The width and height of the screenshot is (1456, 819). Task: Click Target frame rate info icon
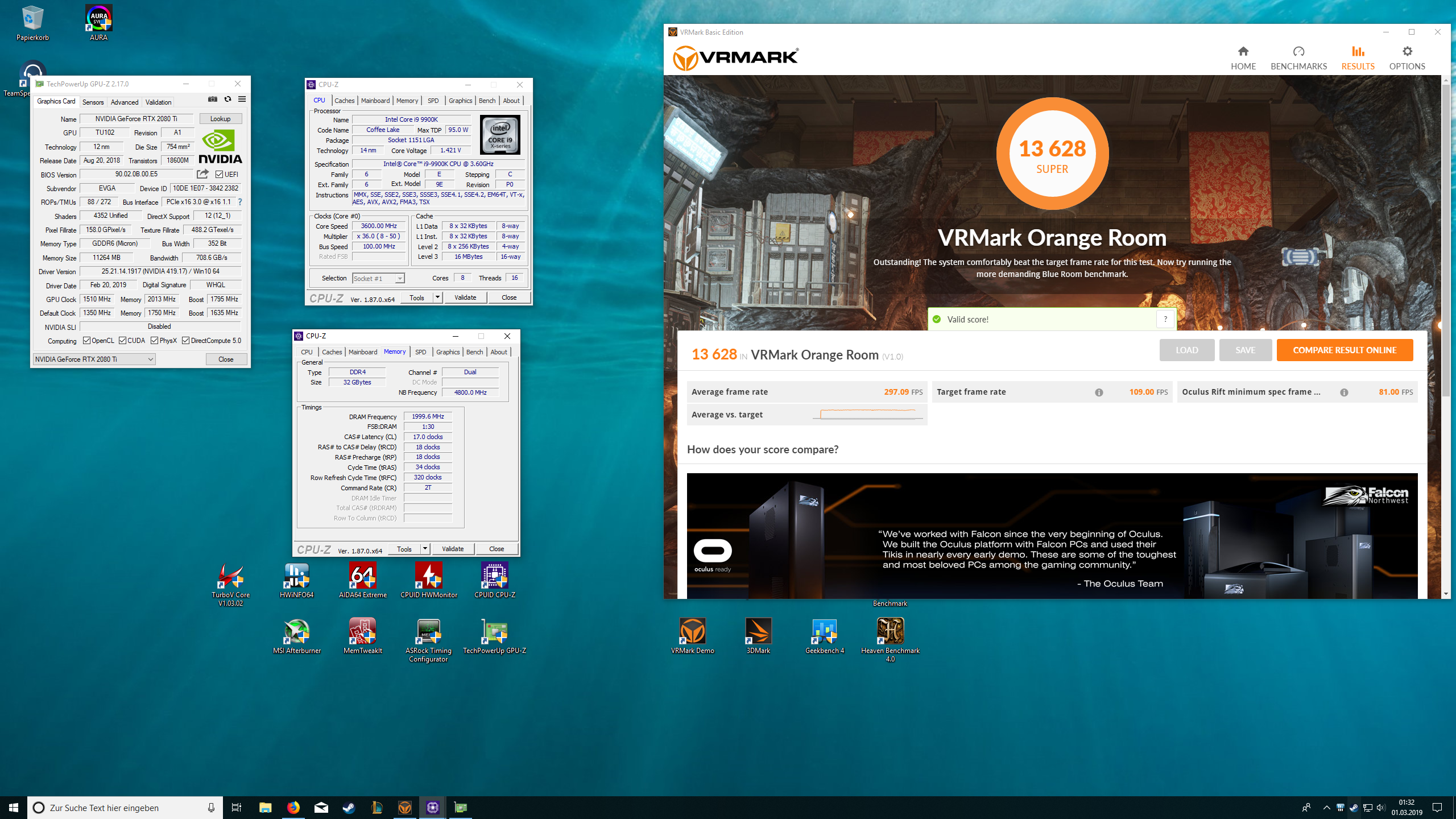[1099, 392]
